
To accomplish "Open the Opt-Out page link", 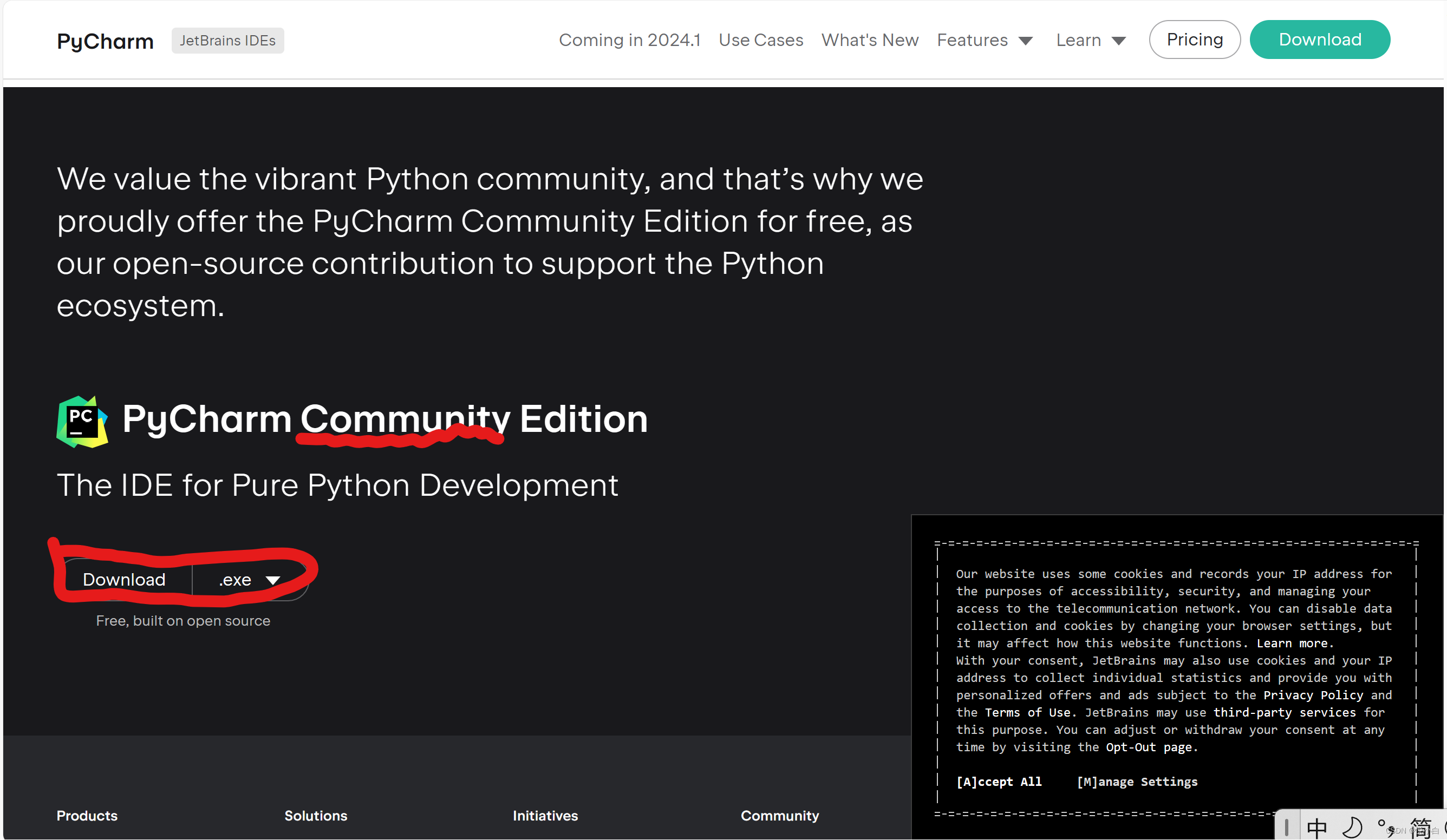I will (x=1151, y=747).
